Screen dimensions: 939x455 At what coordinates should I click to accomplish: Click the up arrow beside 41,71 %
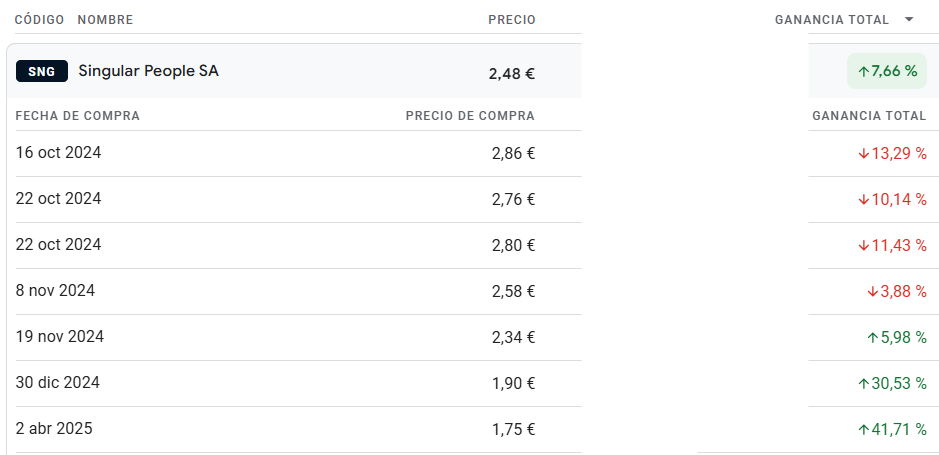(864, 429)
